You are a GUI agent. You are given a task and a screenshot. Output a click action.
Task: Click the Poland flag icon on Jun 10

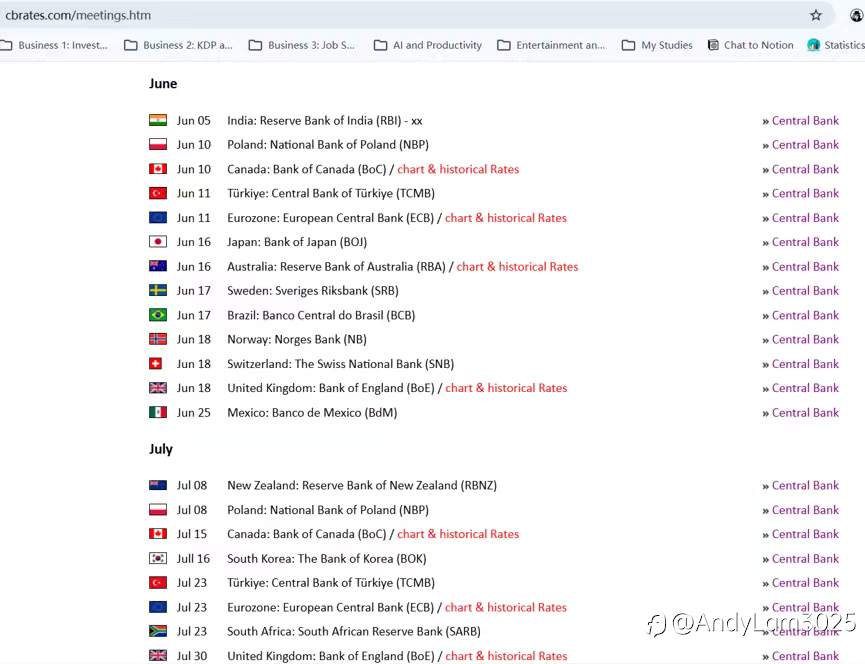point(158,144)
